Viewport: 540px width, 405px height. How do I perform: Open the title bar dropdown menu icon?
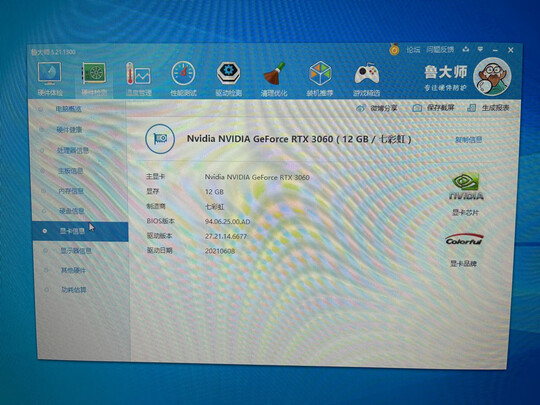pos(480,50)
